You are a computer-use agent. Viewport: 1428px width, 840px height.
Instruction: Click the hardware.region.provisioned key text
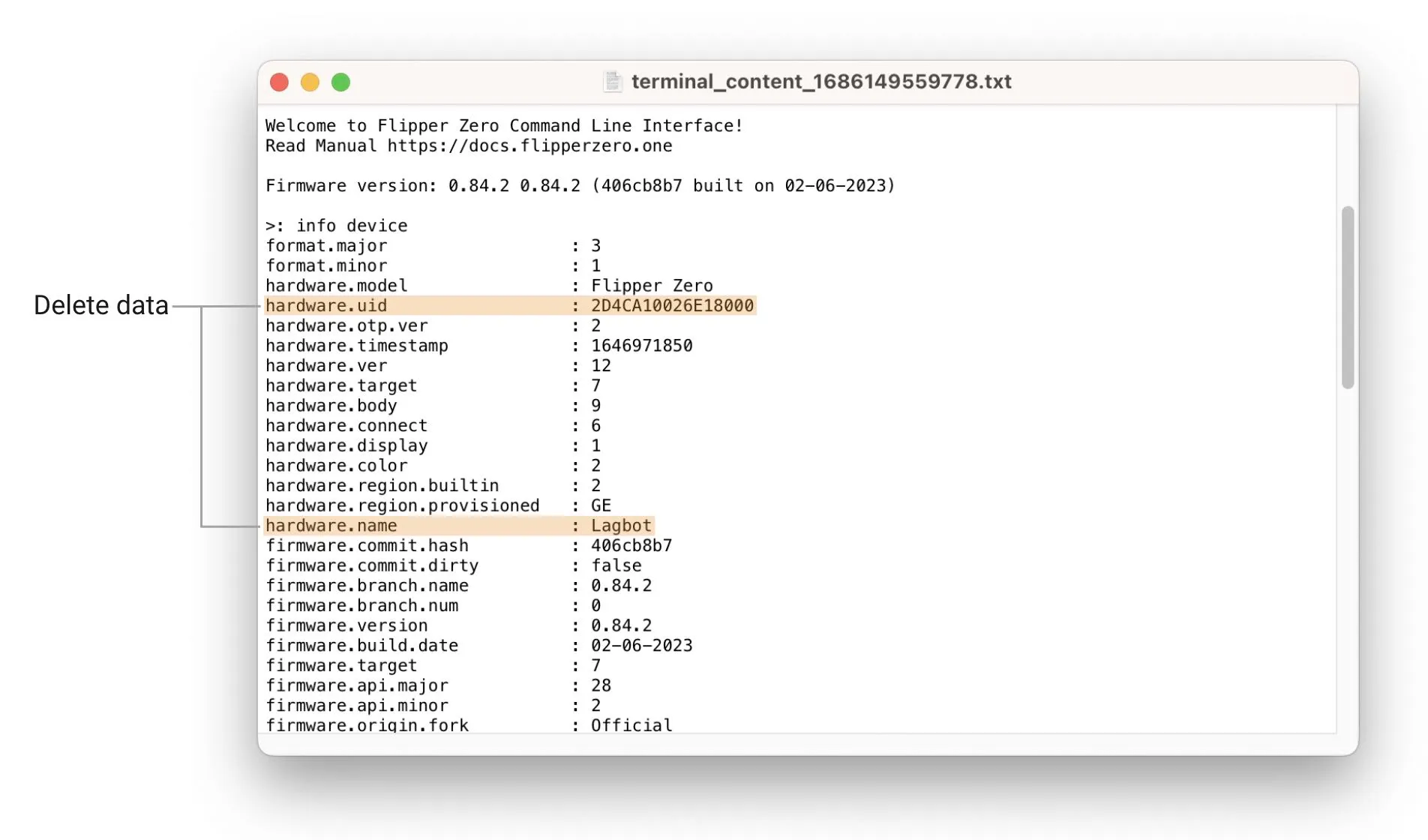pyautogui.click(x=403, y=505)
